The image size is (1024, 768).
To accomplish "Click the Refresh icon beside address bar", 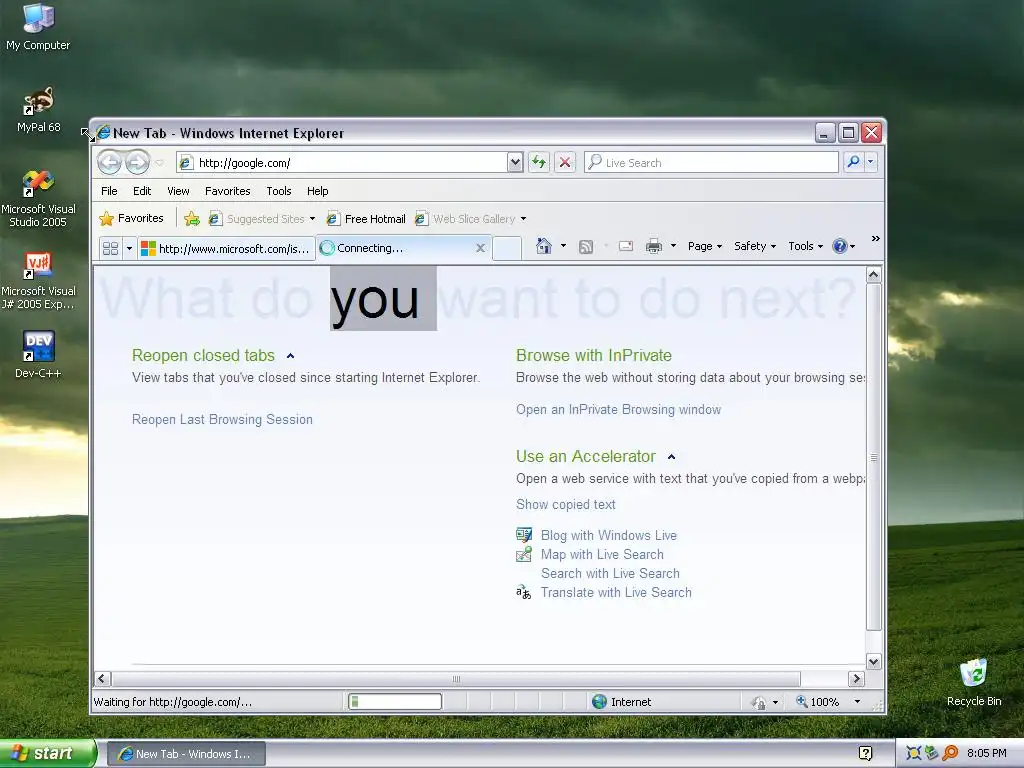I will pyautogui.click(x=539, y=162).
